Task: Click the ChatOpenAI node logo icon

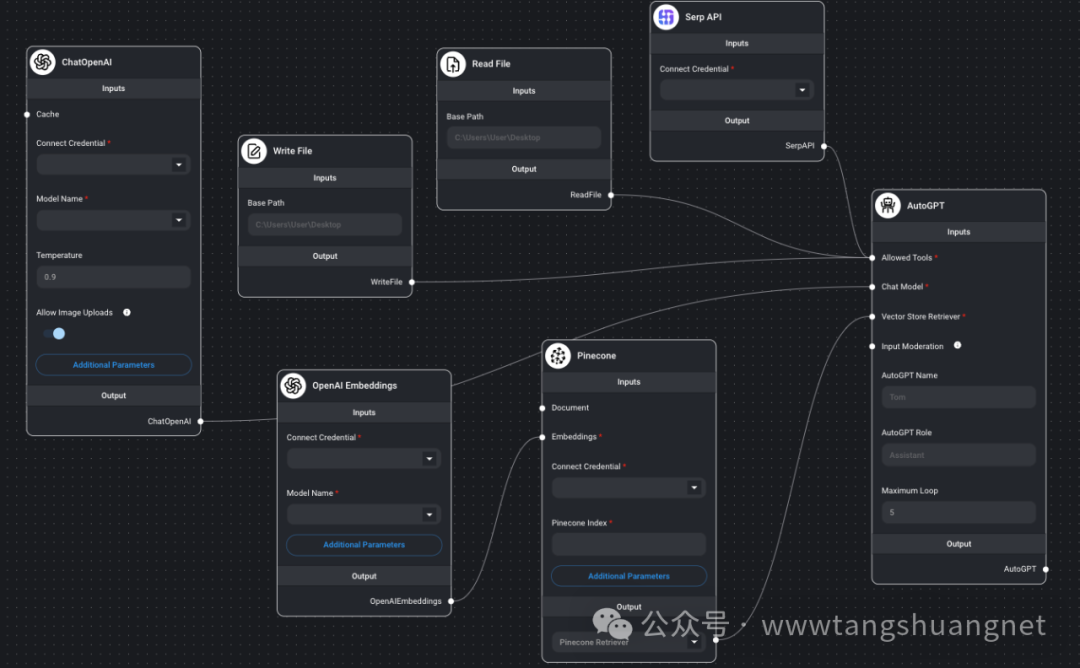Action: pos(43,62)
